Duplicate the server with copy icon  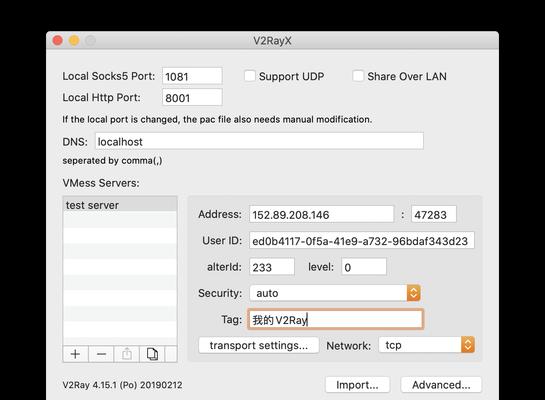pyautogui.click(x=152, y=354)
